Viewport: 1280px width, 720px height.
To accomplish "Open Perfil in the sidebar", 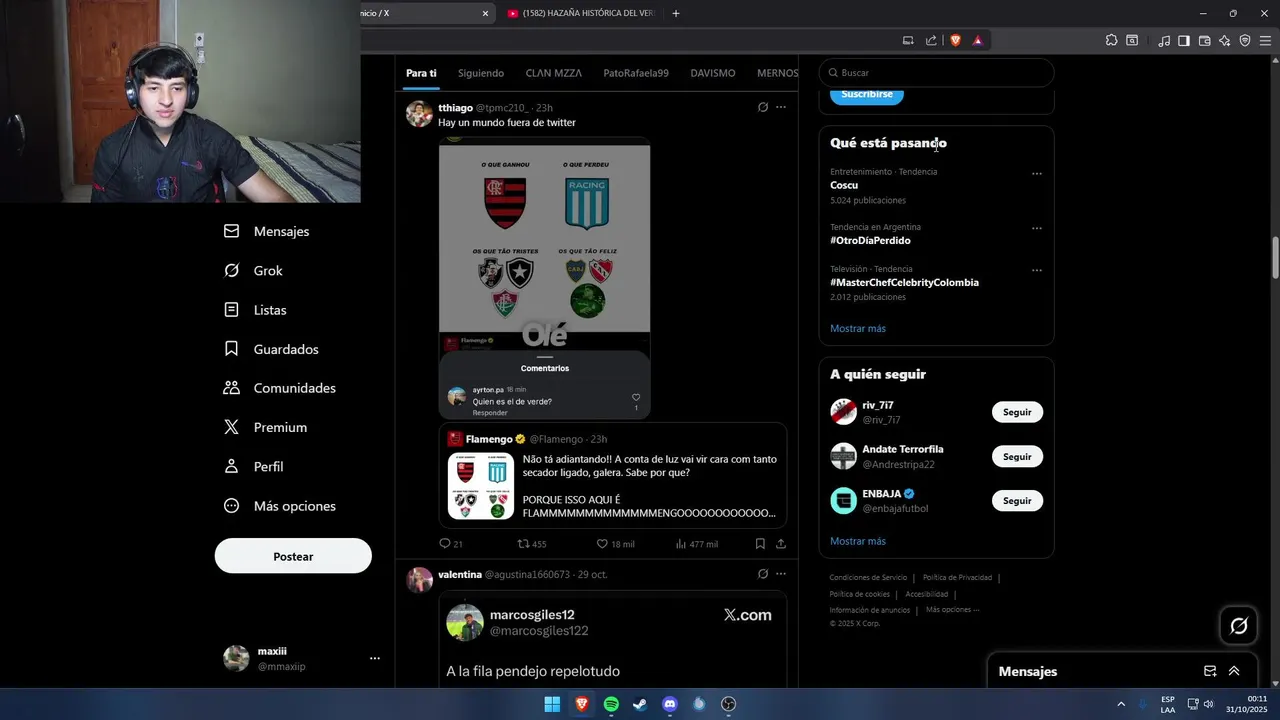I will [x=254, y=467].
